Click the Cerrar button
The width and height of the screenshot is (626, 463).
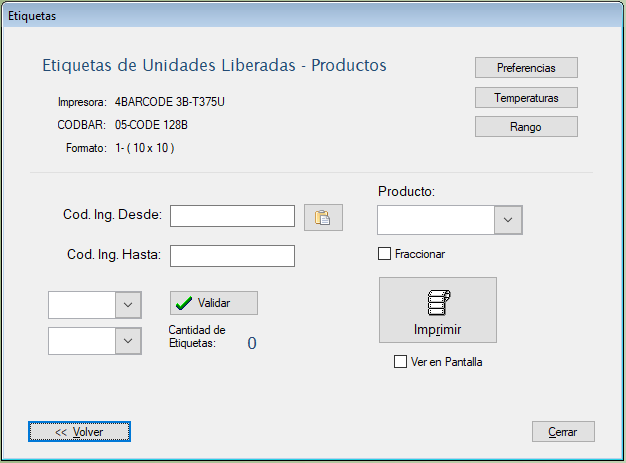[563, 431]
